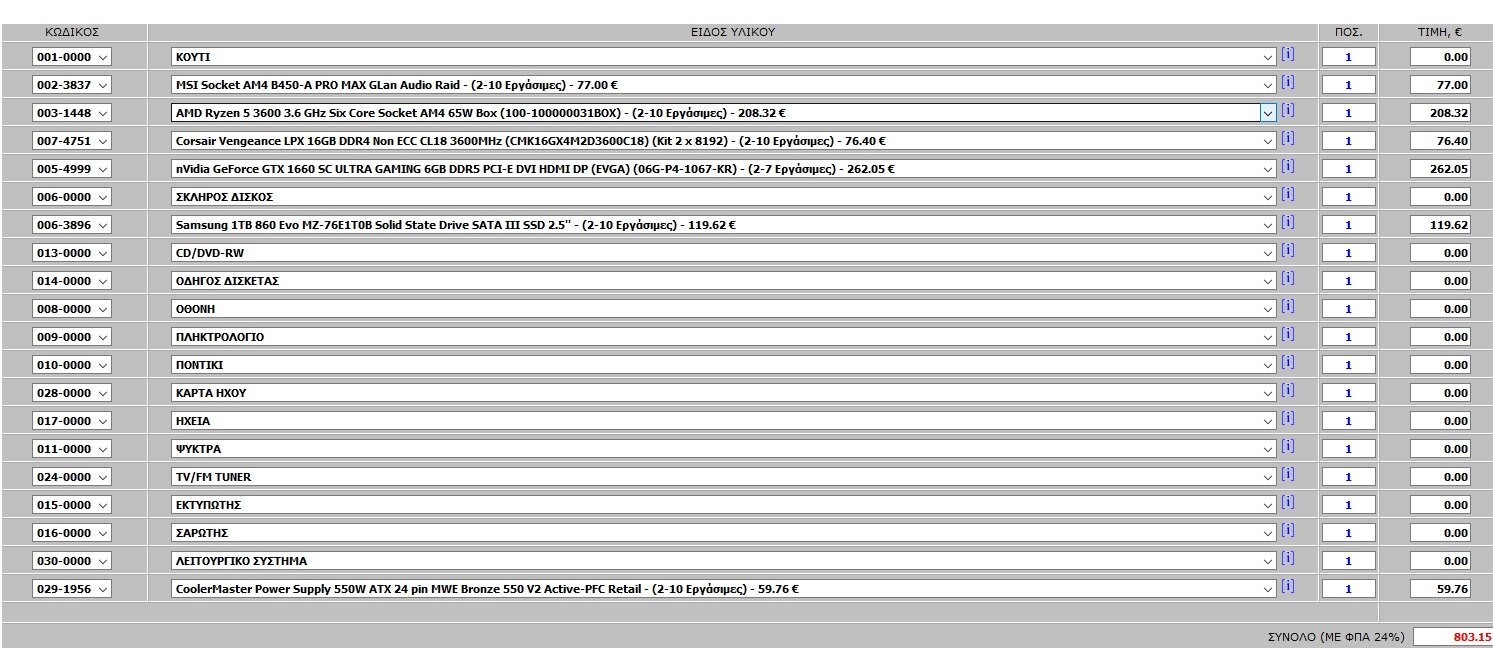
Task: Open info link for ΟΘΟΝΗ row
Action: click(x=1288, y=307)
